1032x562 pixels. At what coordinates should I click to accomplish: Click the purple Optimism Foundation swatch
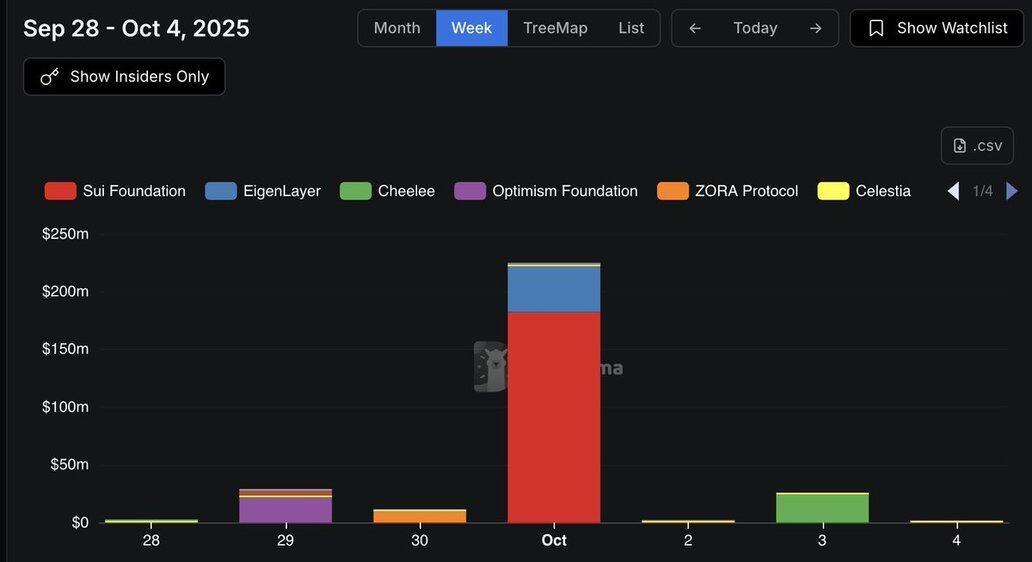[470, 191]
